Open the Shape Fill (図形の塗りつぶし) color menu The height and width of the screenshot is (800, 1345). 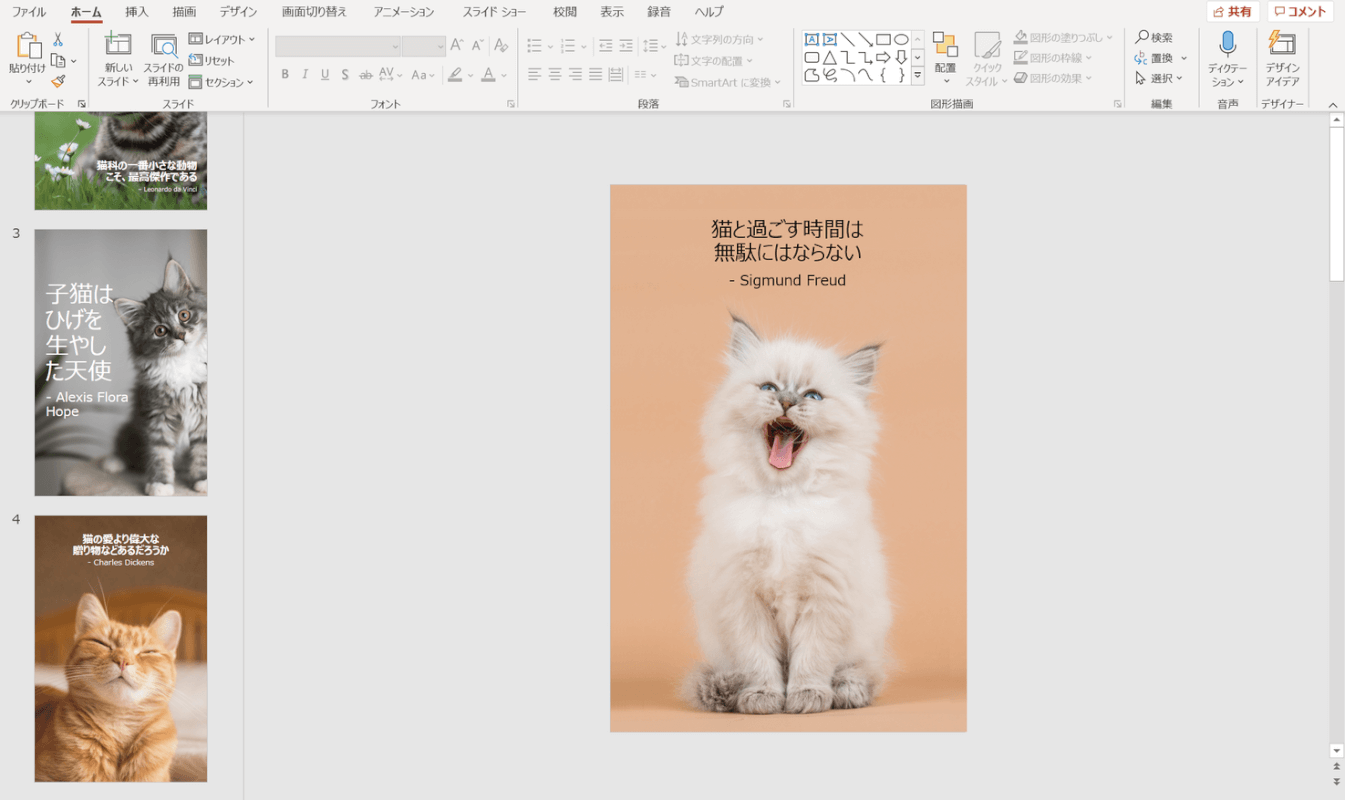1063,38
